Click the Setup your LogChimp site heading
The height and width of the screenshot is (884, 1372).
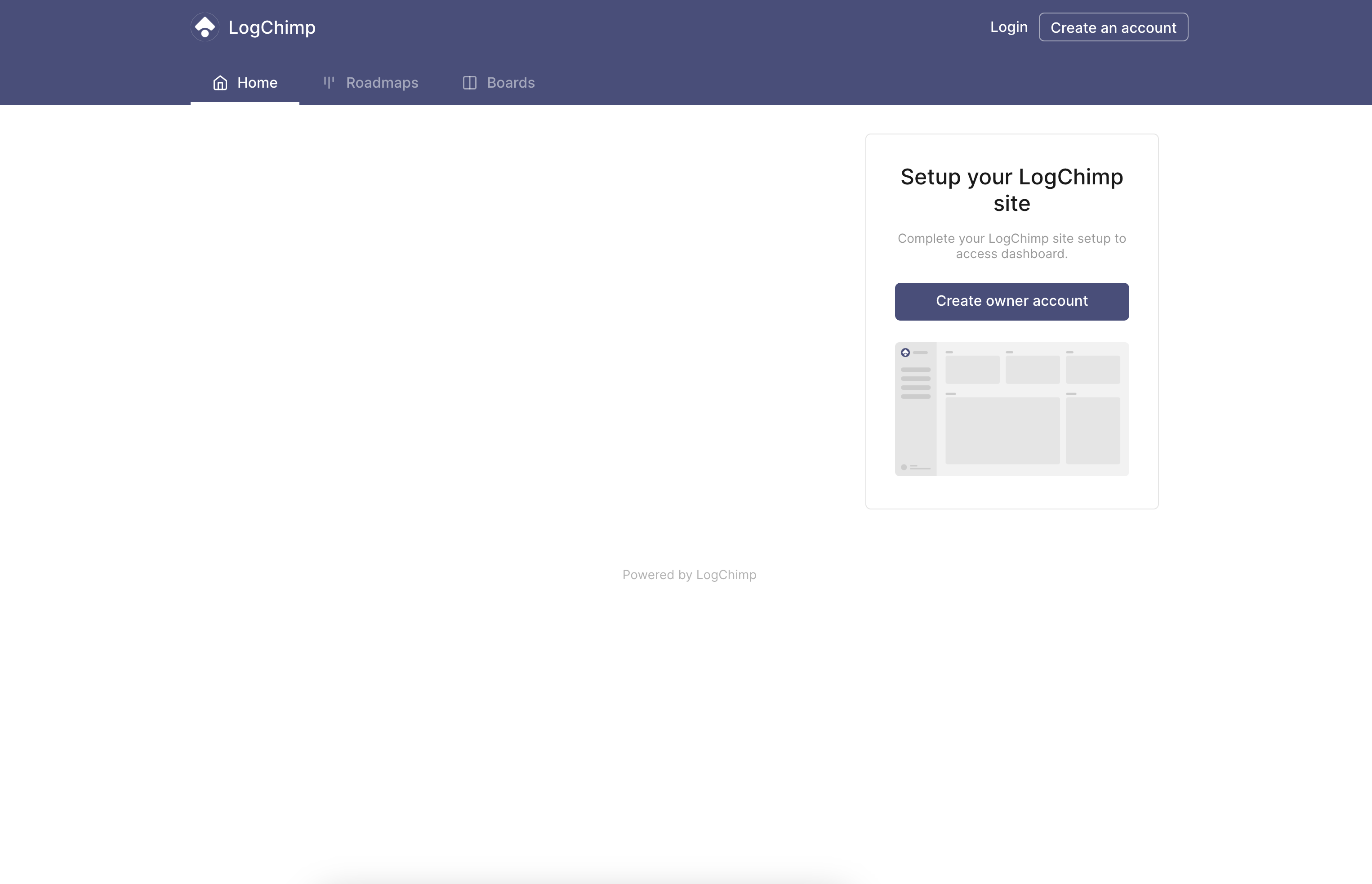coord(1011,190)
